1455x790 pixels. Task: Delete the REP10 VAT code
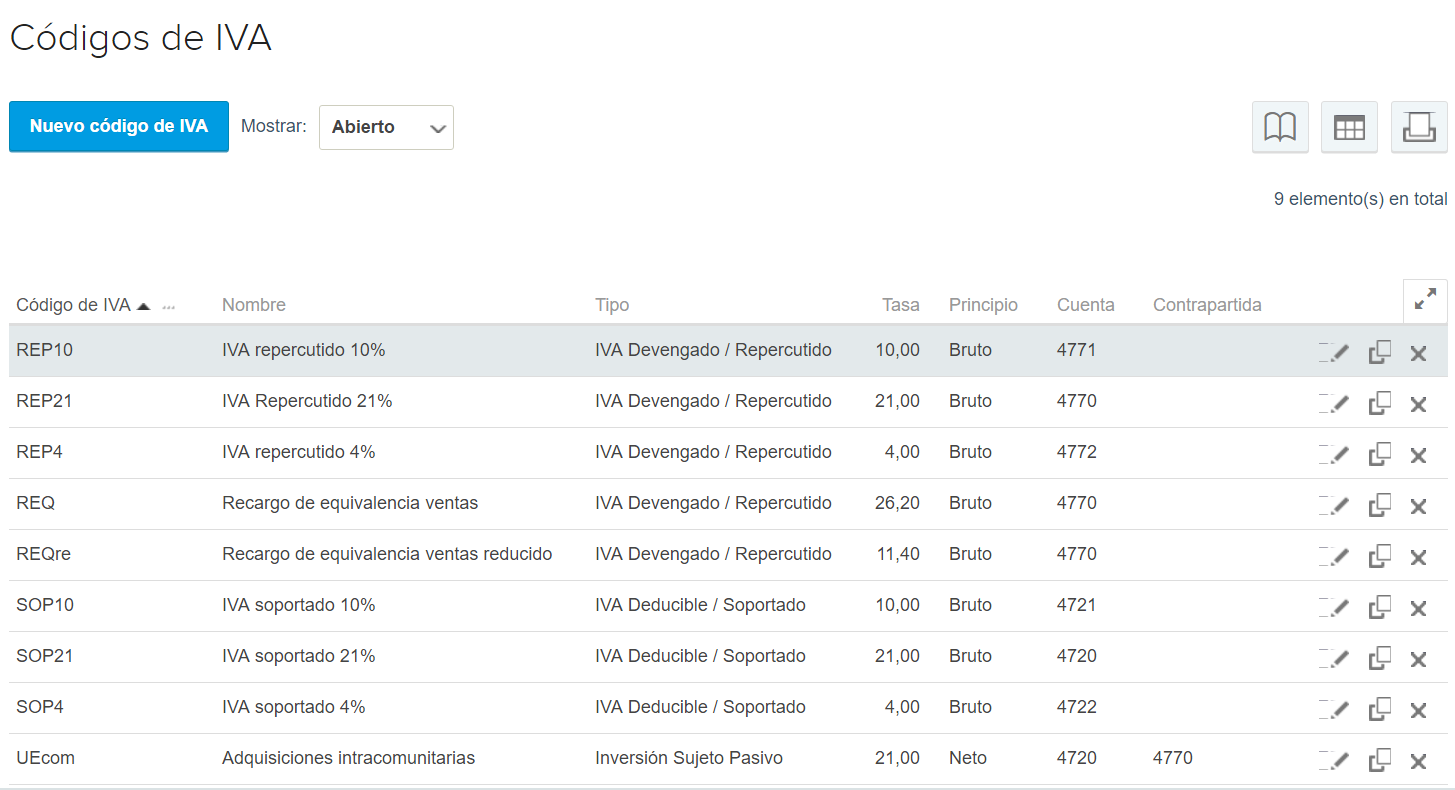[1418, 352]
